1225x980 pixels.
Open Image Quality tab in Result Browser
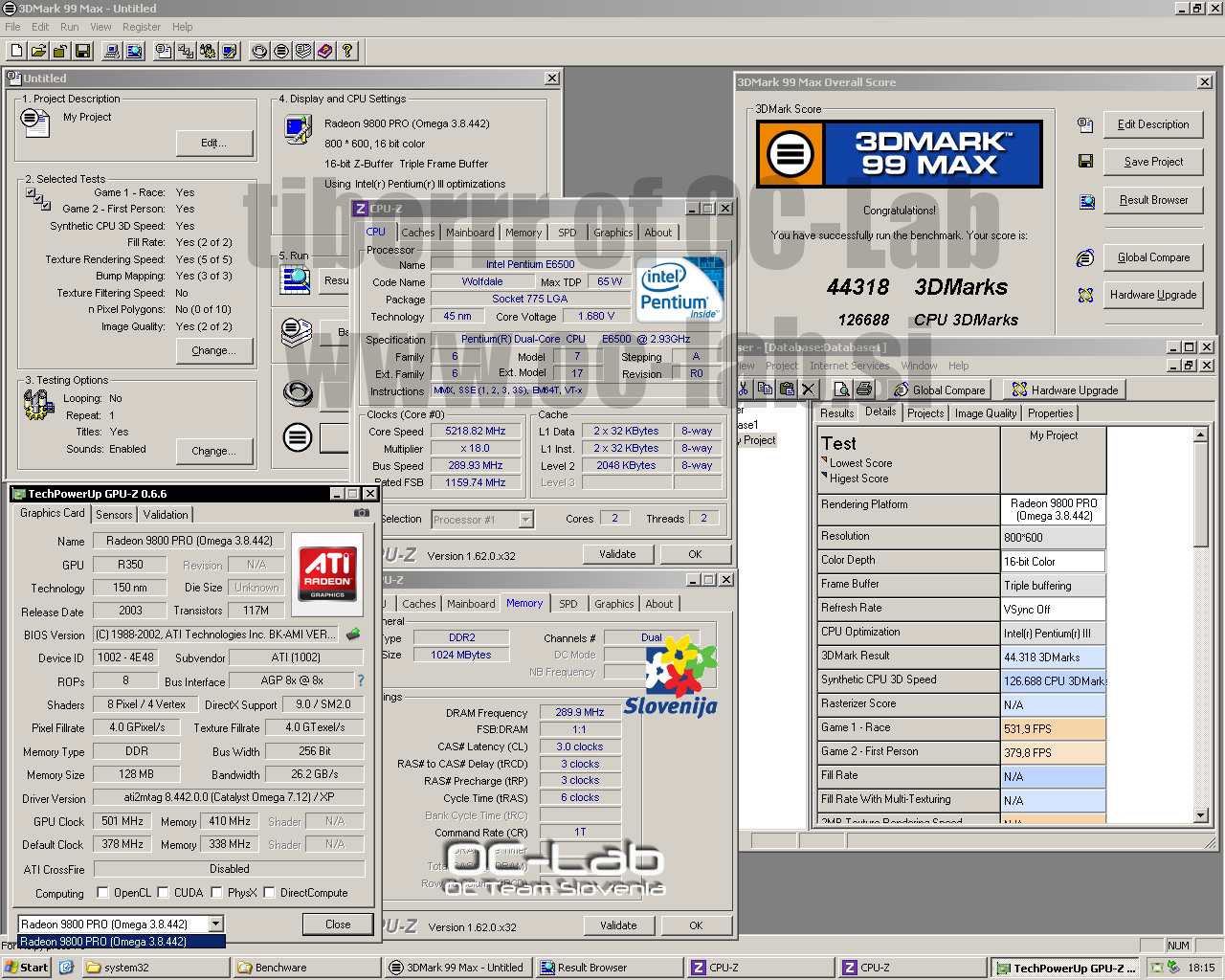(986, 413)
